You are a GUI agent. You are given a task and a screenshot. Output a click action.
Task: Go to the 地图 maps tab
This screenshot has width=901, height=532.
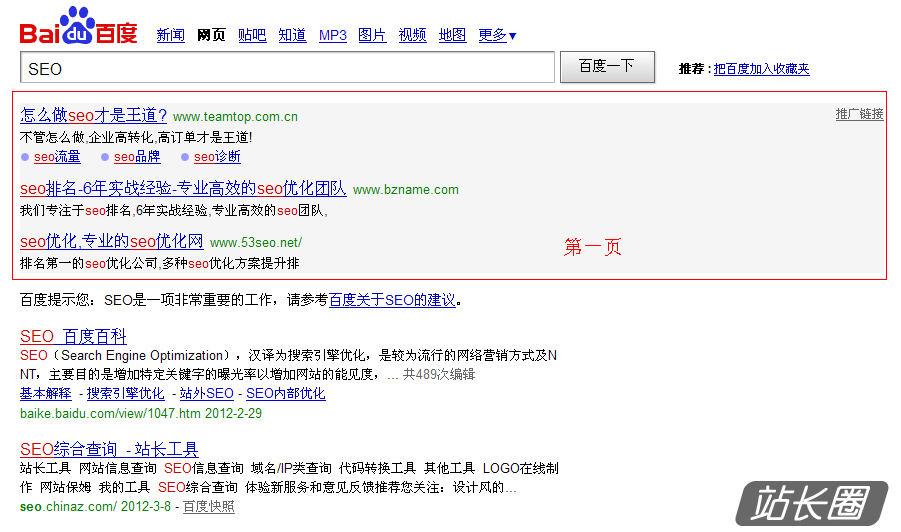click(x=452, y=35)
